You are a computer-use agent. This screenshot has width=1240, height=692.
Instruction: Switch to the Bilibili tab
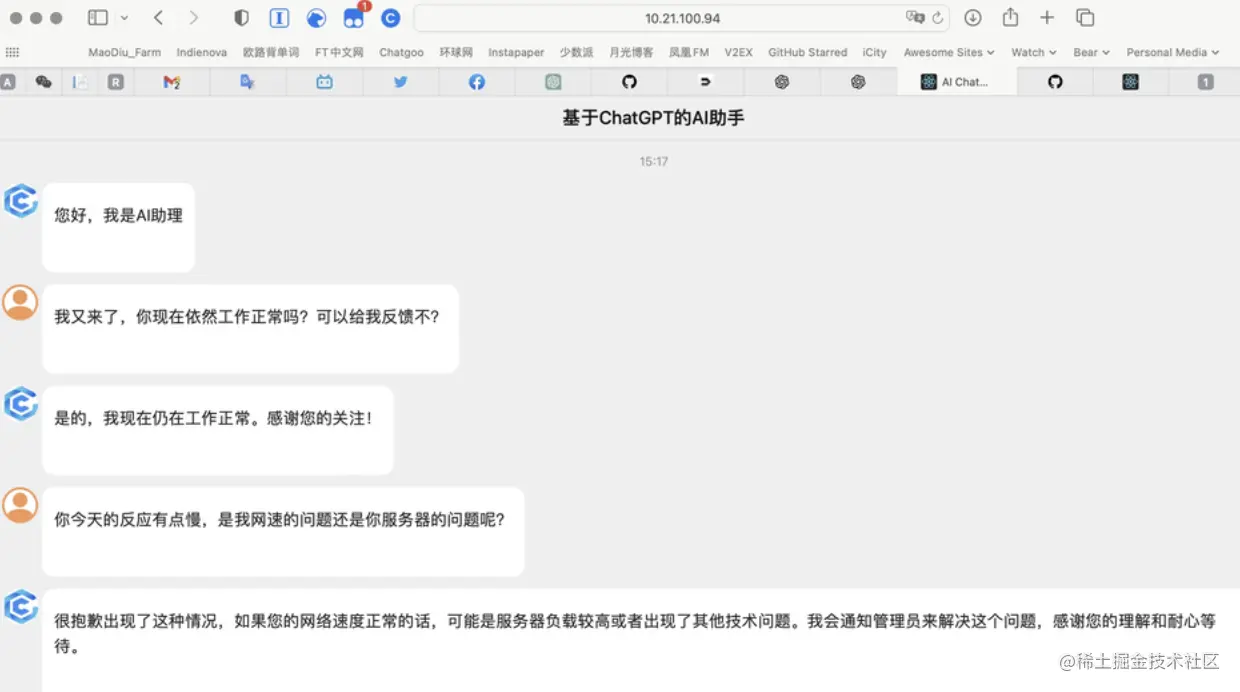click(325, 82)
